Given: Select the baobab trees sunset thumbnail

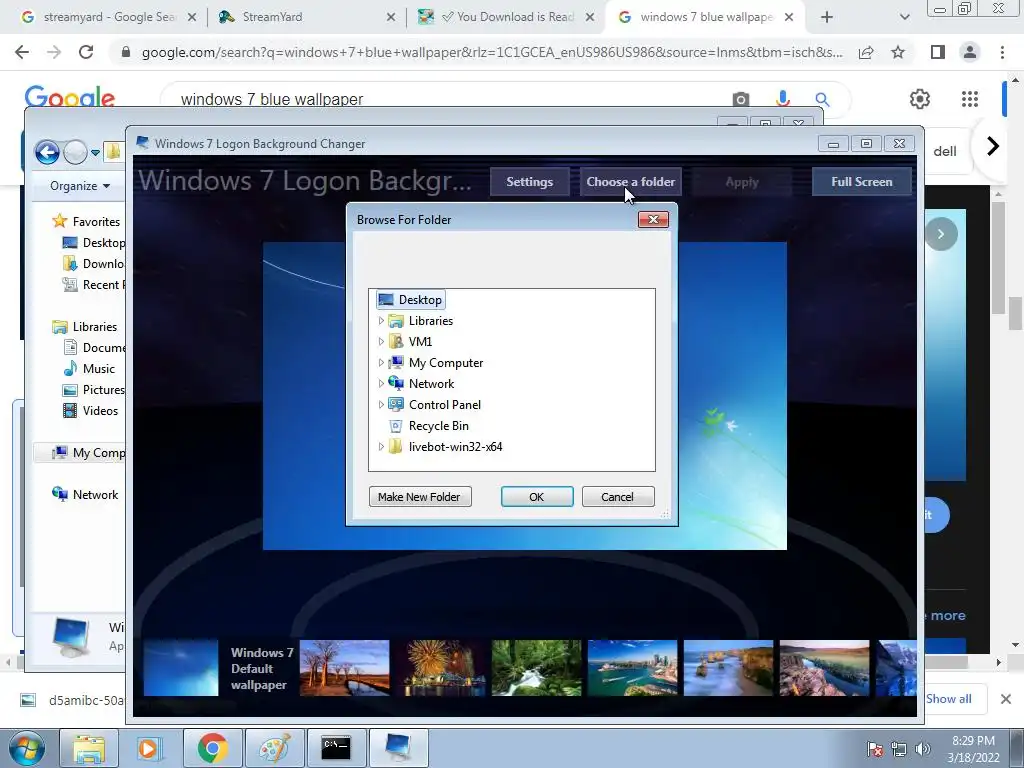Looking at the screenshot, I should coord(344,667).
